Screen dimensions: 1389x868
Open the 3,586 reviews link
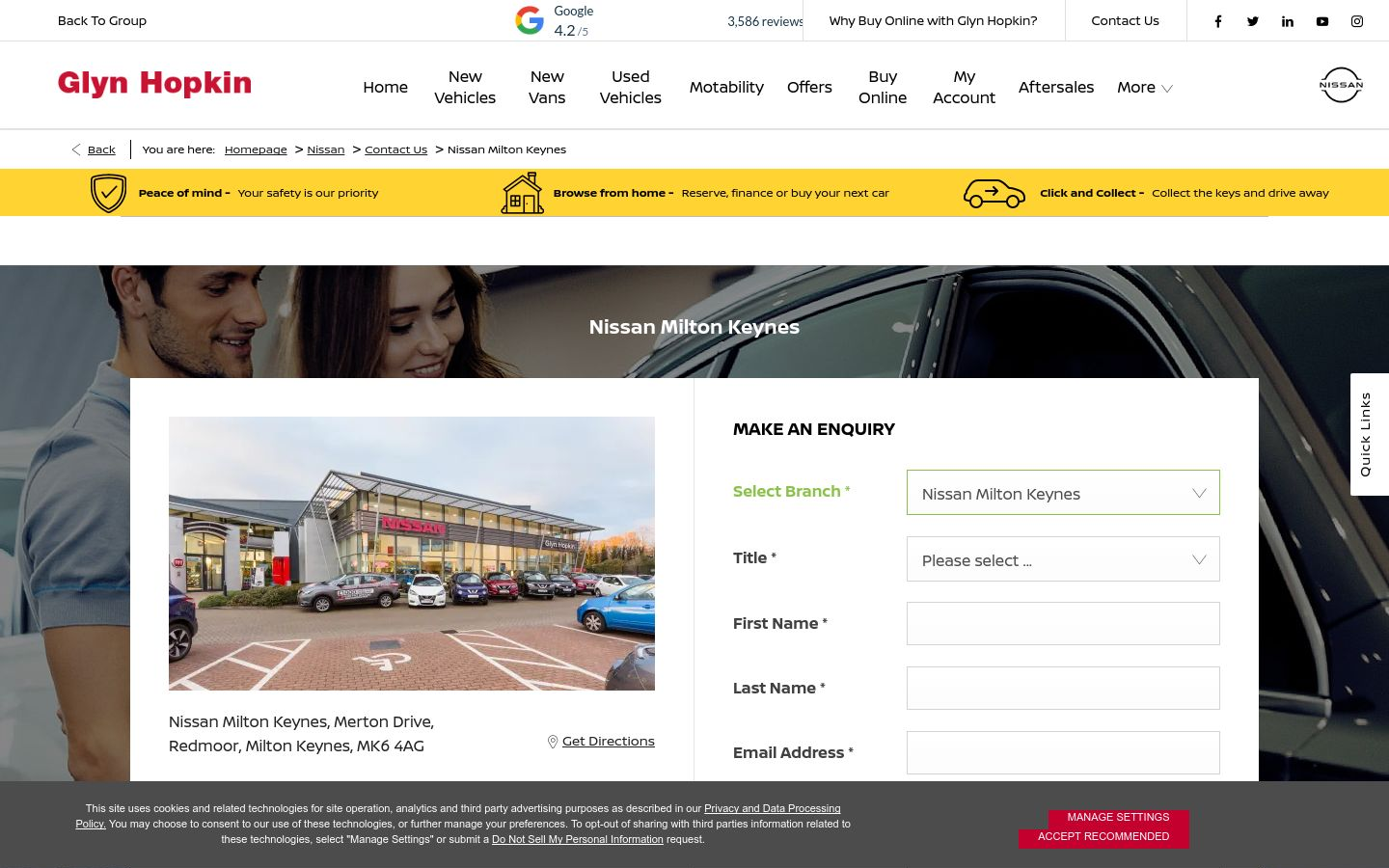tap(765, 21)
